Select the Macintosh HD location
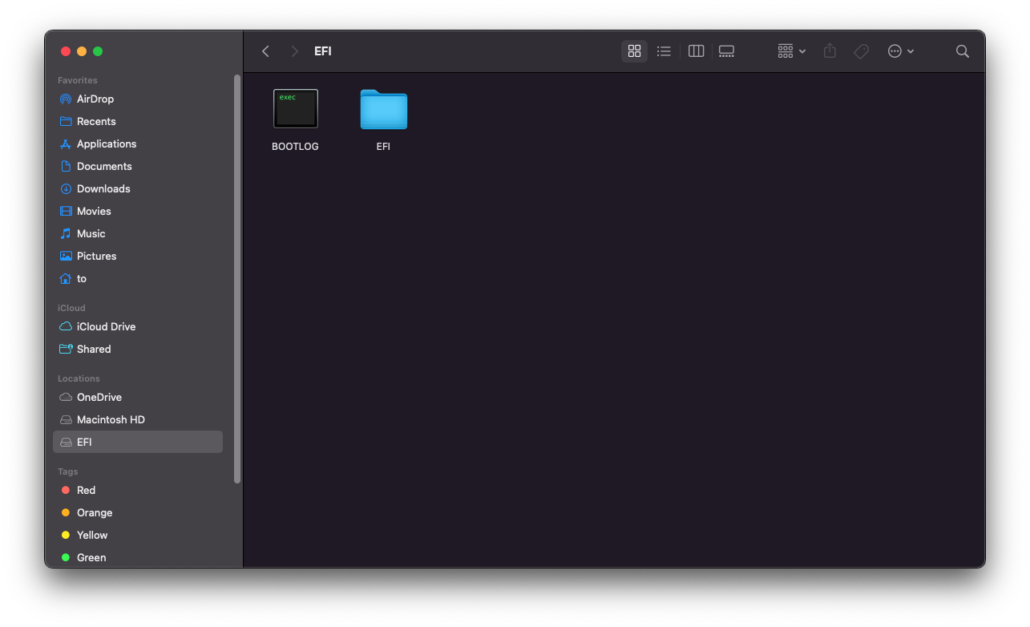The height and width of the screenshot is (627, 1030). tap(110, 419)
